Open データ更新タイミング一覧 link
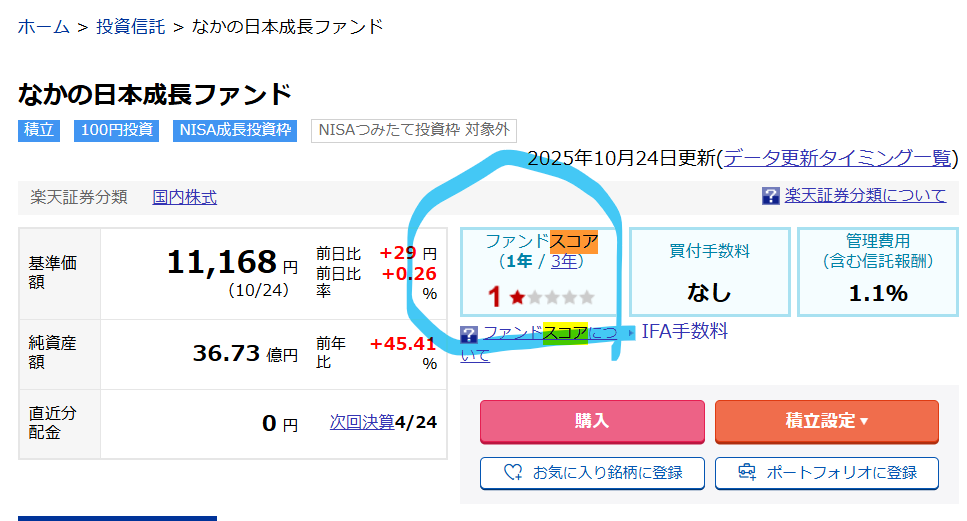The width and height of the screenshot is (967, 521). 837,158
